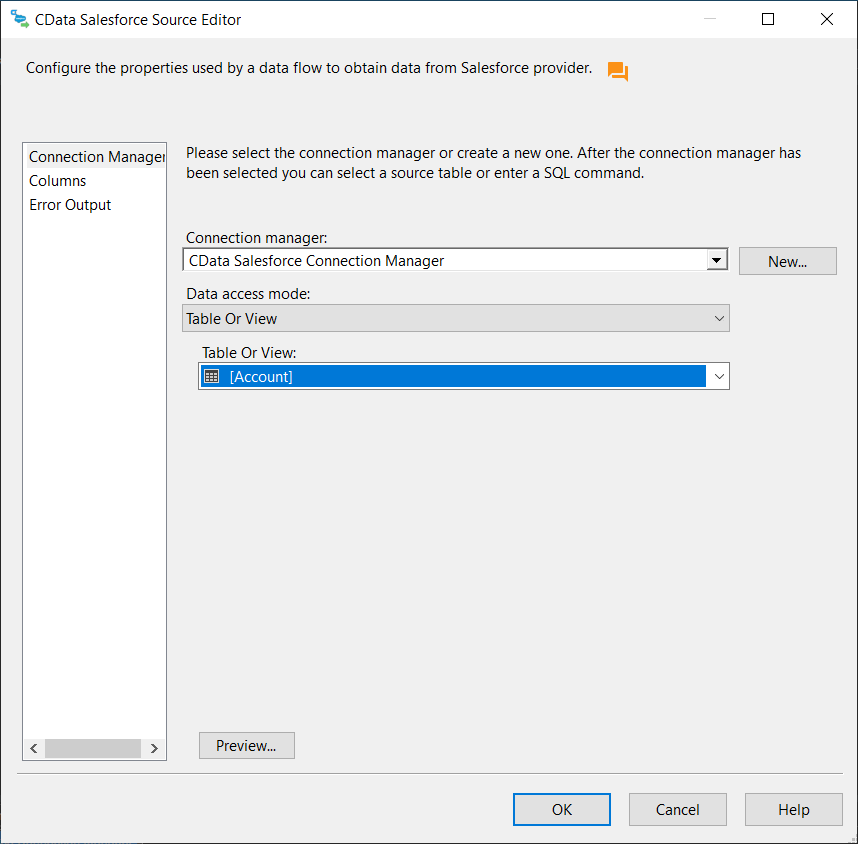Click the left scroll arrow in sidebar

[33, 748]
